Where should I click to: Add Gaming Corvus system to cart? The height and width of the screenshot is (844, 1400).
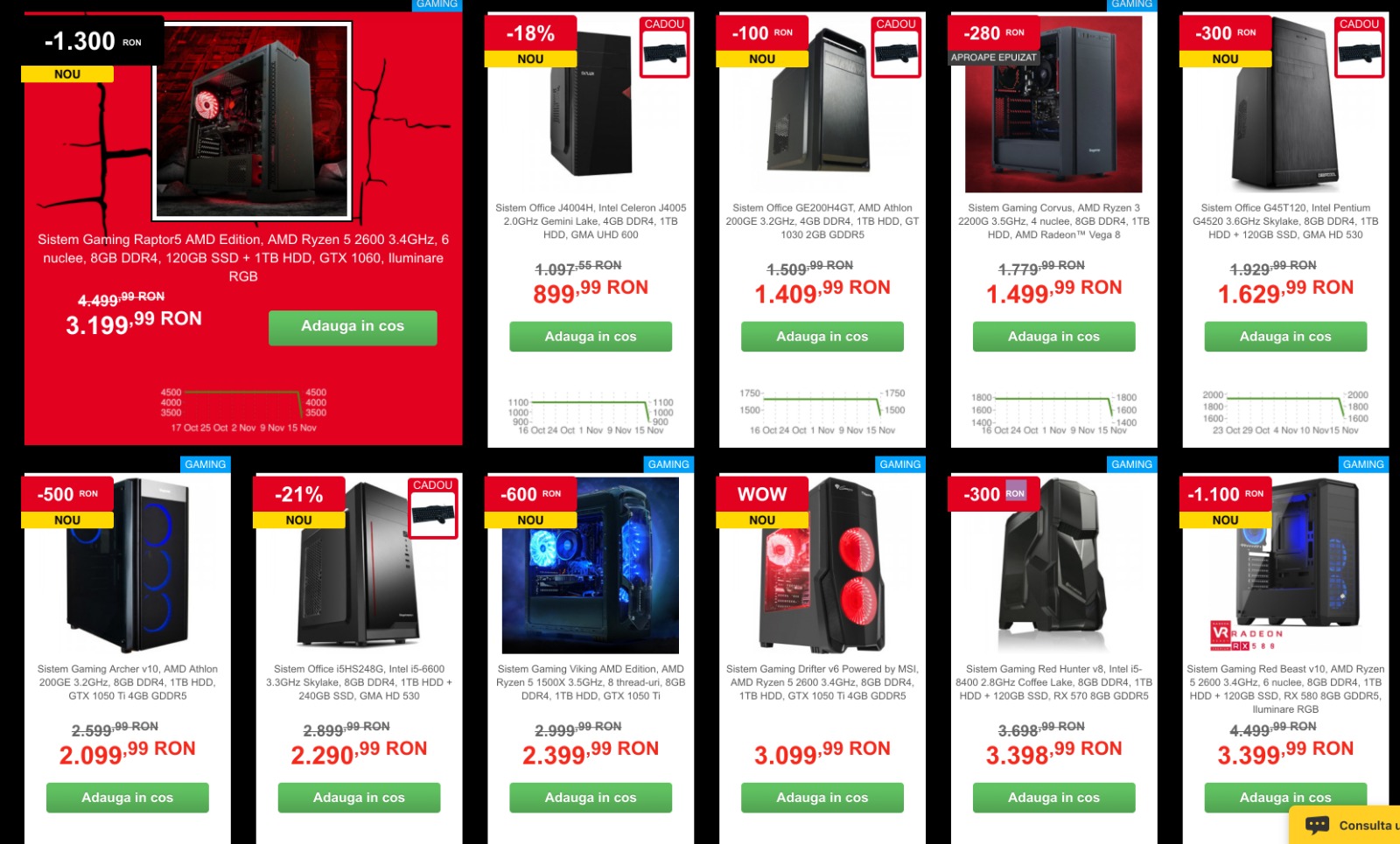[1053, 337]
